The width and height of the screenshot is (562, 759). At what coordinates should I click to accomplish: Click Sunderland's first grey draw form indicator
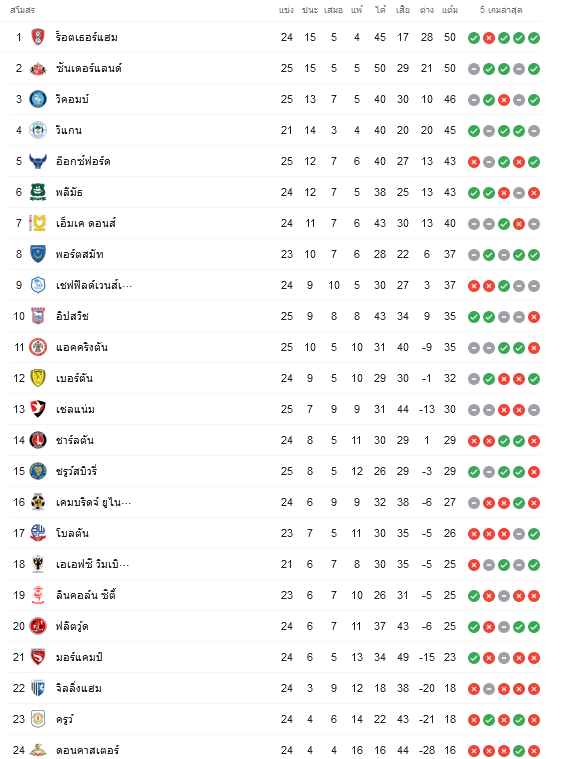point(474,69)
